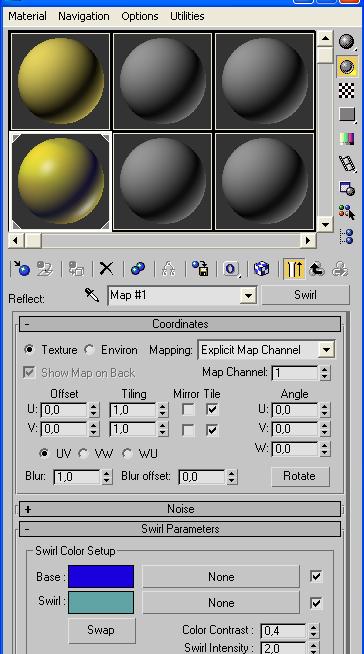364x654 pixels.
Task: Enable the Mirror checkbox for U
Action: pyautogui.click(x=188, y=410)
